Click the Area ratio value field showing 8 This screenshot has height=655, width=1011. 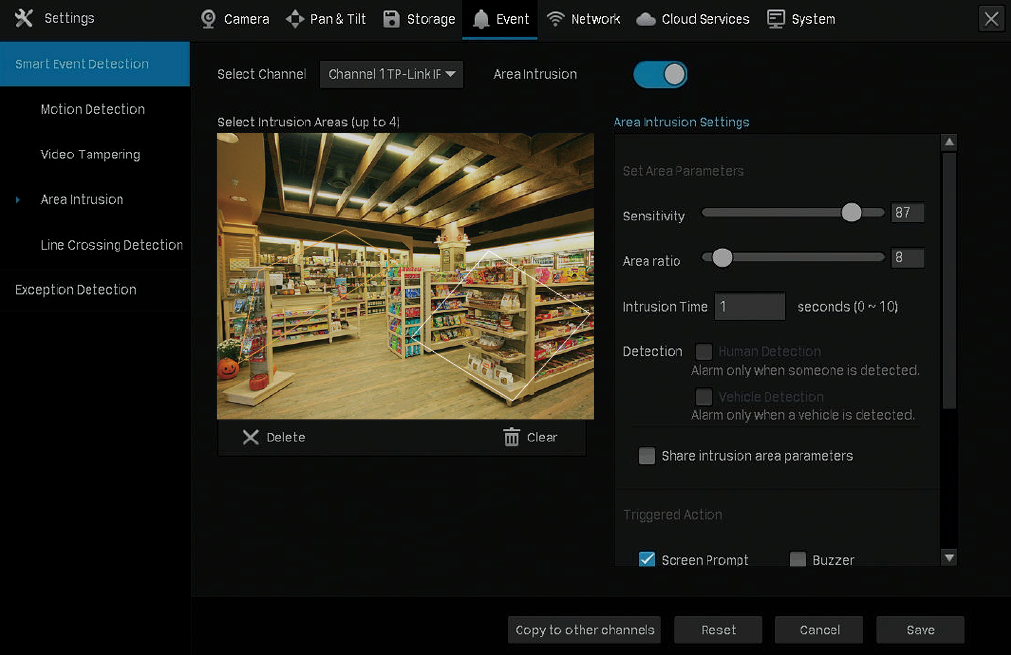tap(907, 257)
